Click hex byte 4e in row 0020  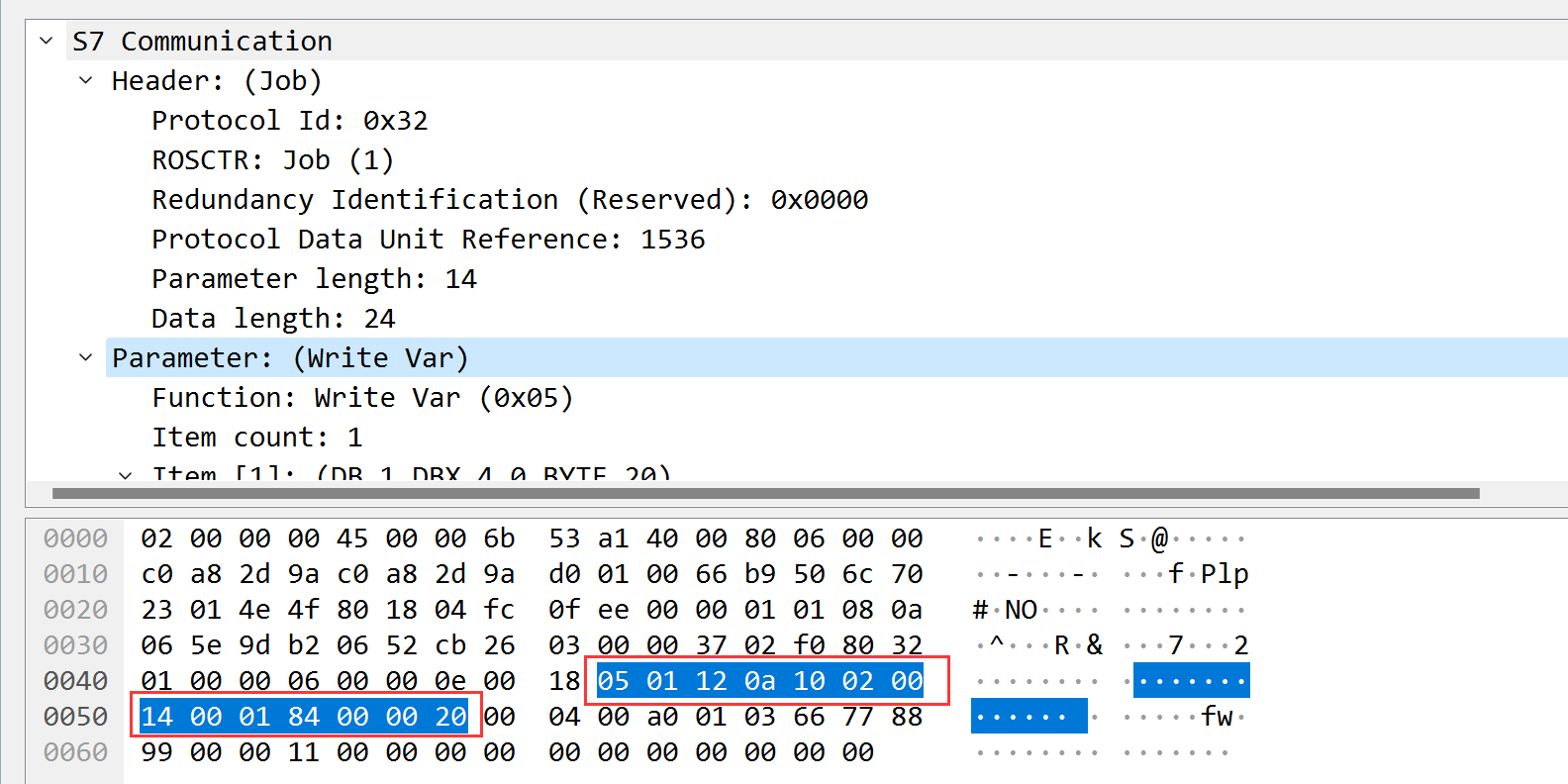pos(254,610)
